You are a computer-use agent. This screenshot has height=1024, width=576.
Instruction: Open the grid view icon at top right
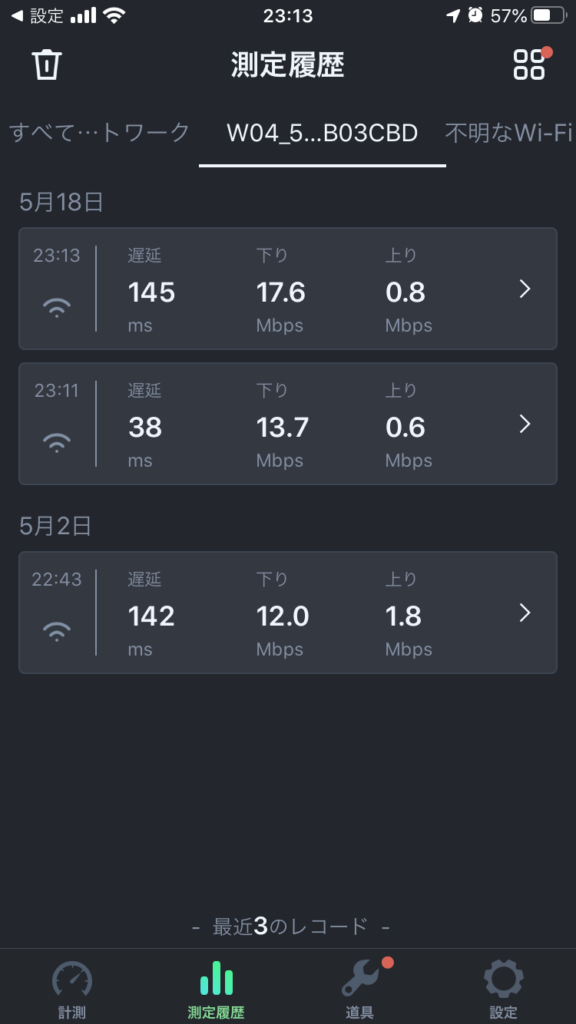pyautogui.click(x=529, y=64)
